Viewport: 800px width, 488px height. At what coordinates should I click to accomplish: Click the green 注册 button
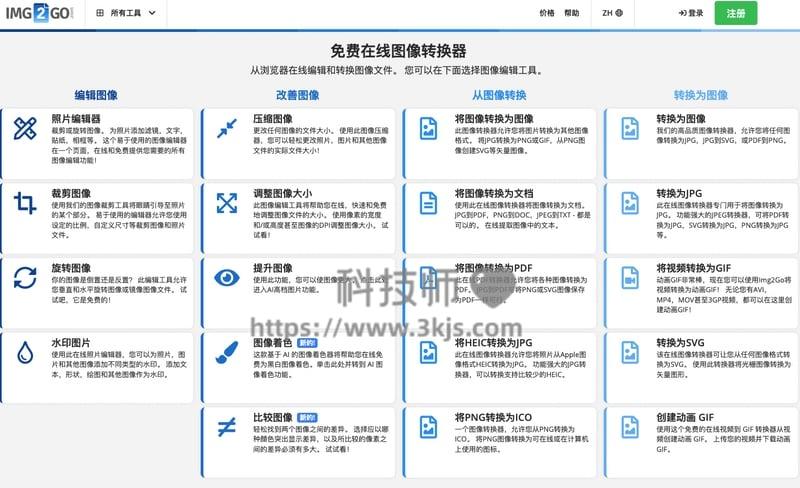click(x=736, y=13)
